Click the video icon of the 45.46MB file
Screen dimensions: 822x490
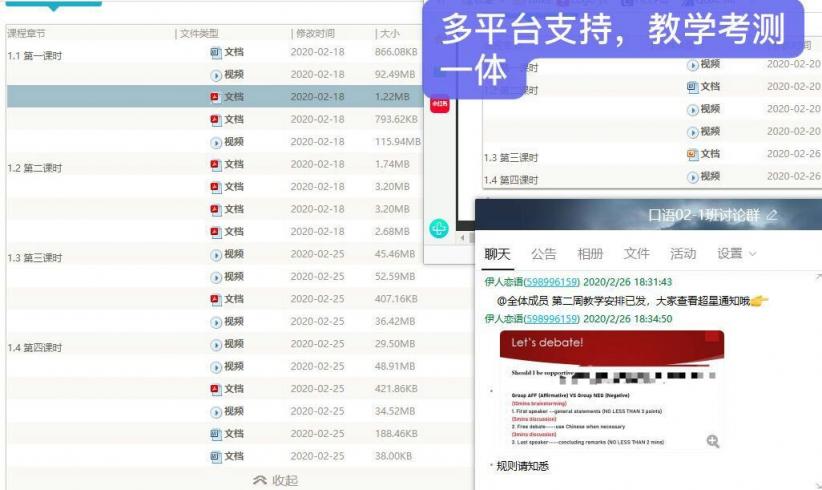point(216,255)
